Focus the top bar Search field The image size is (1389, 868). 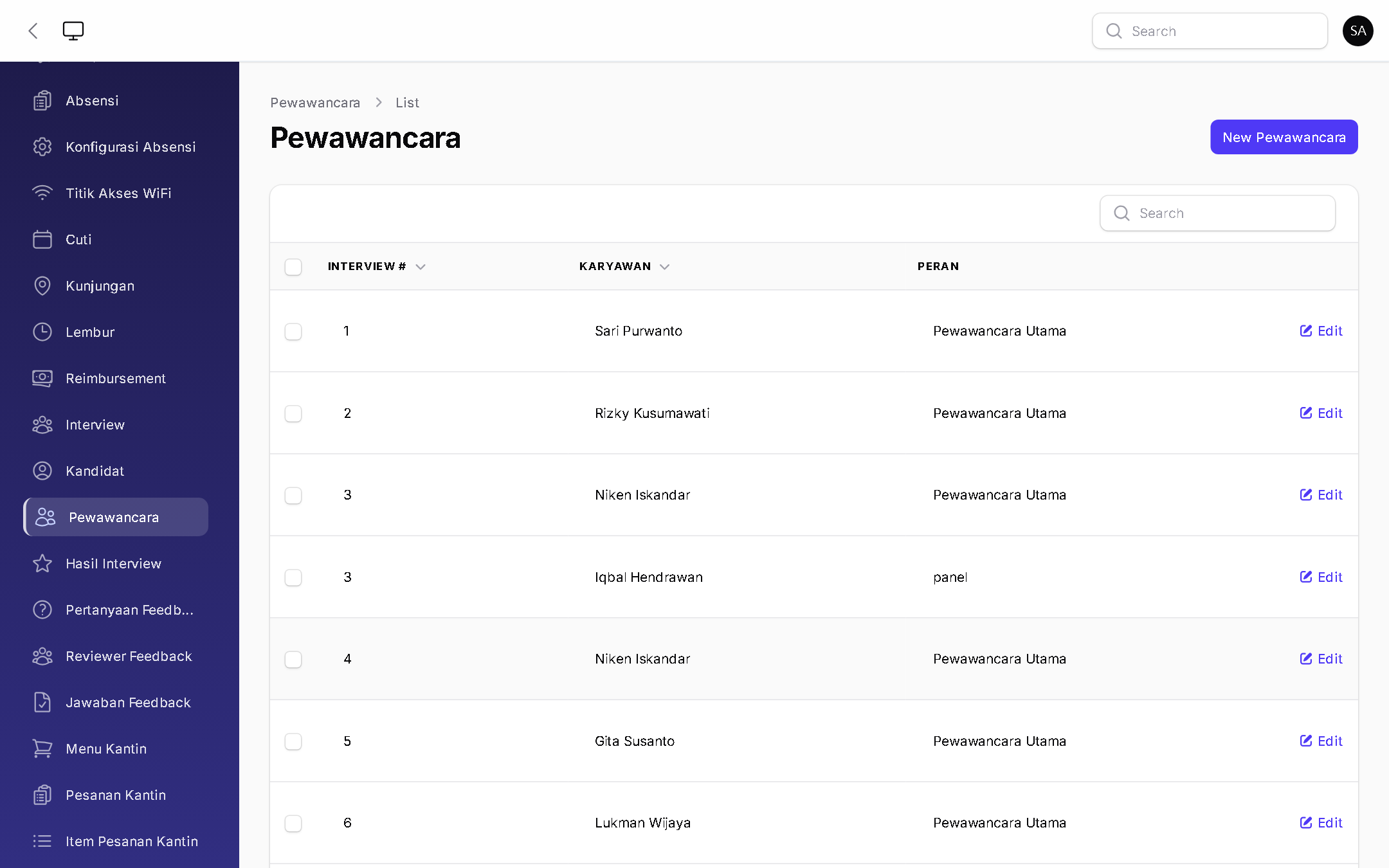point(1210,31)
